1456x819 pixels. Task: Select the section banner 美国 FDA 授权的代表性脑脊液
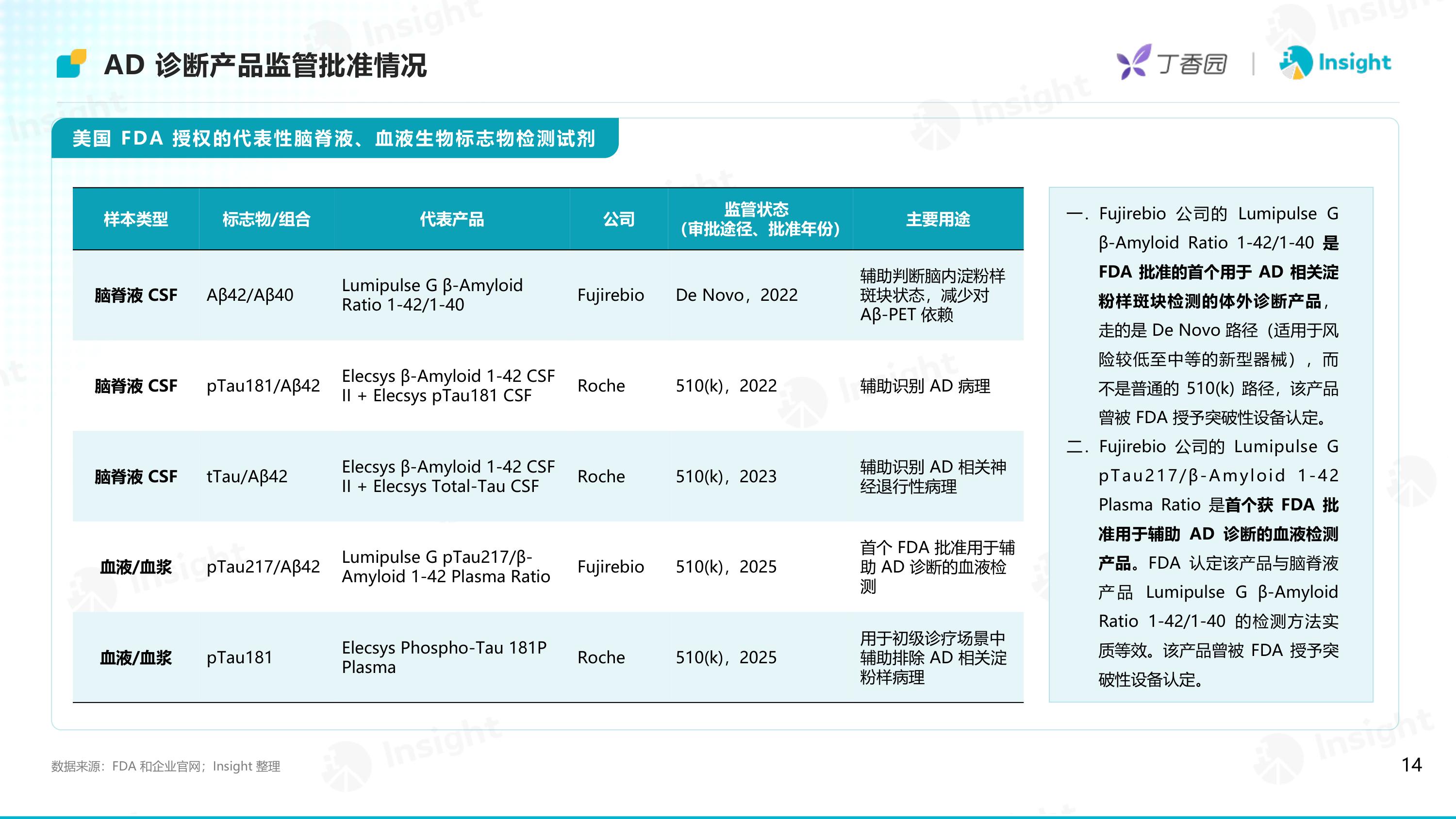(x=334, y=138)
